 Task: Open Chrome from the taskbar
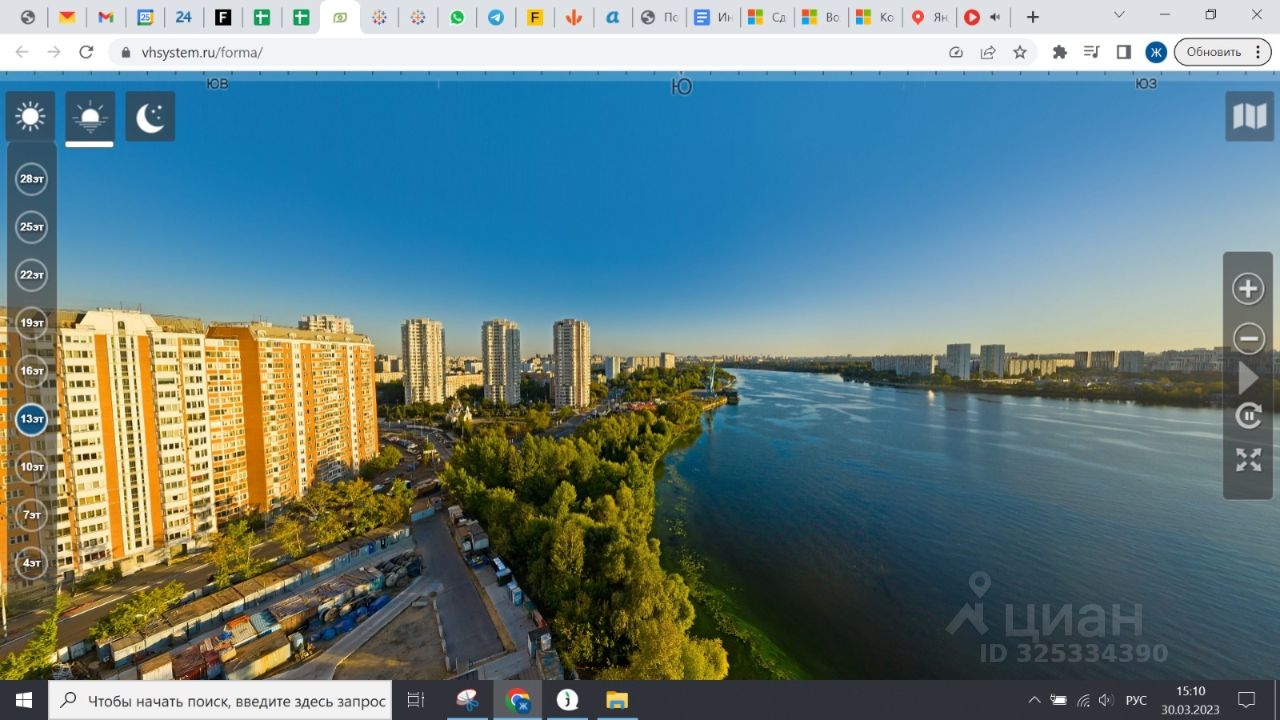(518, 700)
